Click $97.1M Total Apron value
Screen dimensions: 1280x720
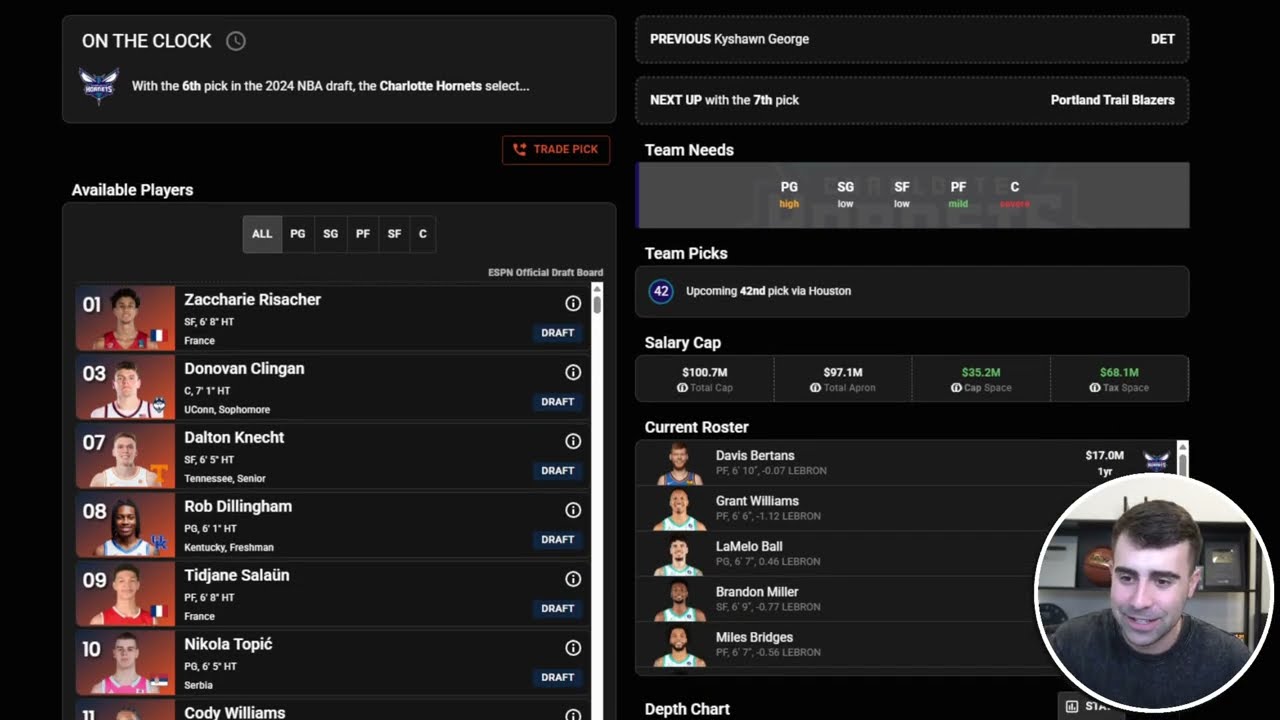pos(843,372)
